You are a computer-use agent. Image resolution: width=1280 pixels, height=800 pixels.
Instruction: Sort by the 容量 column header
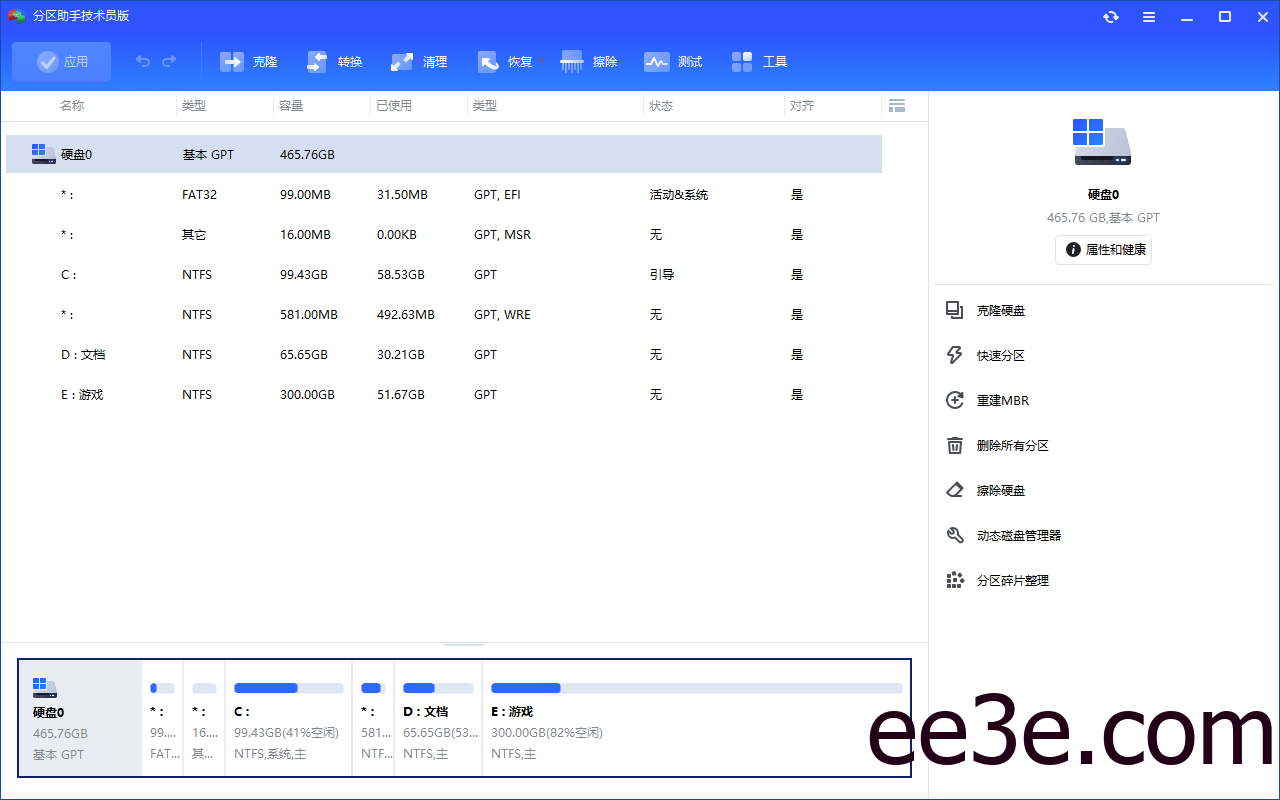291,105
